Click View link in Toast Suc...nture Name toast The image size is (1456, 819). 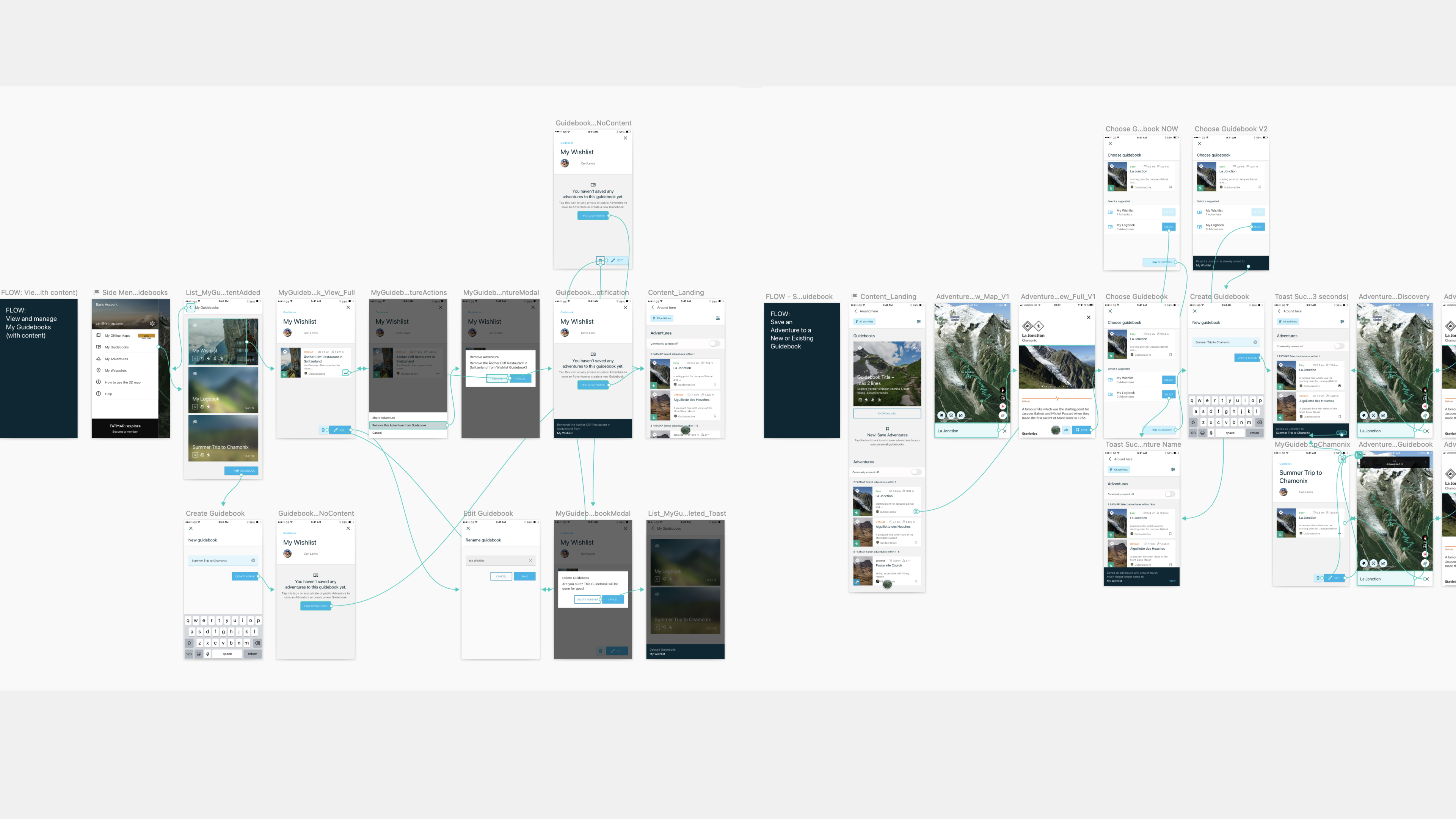pyautogui.click(x=1172, y=581)
